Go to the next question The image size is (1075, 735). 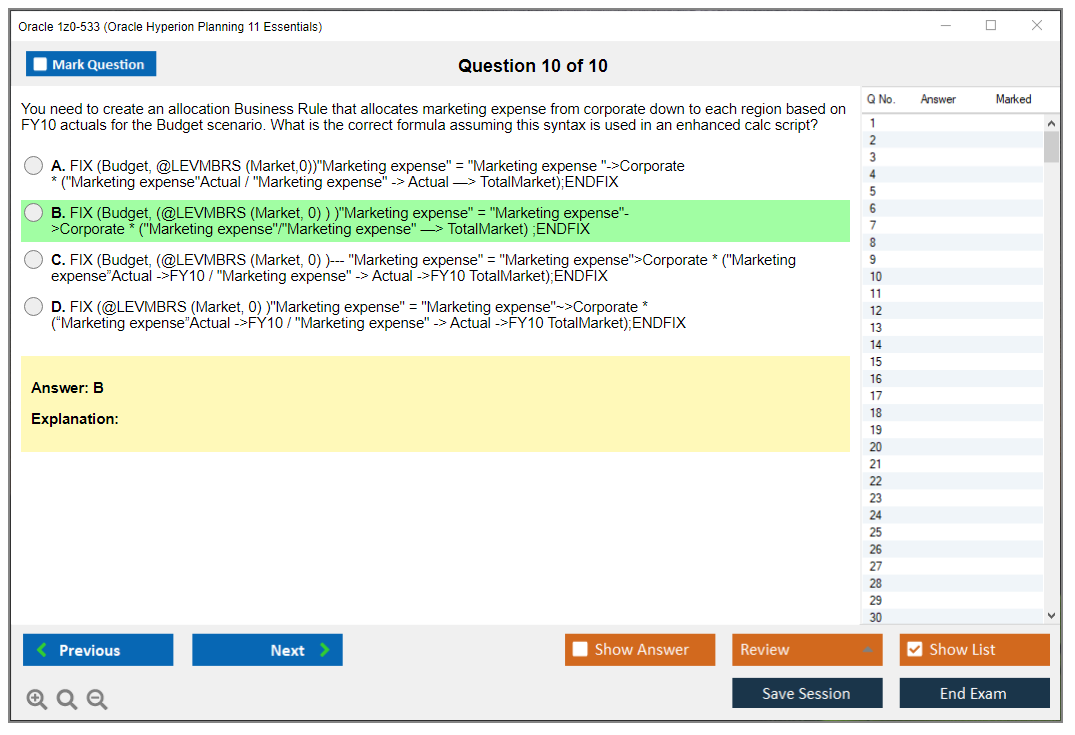267,650
